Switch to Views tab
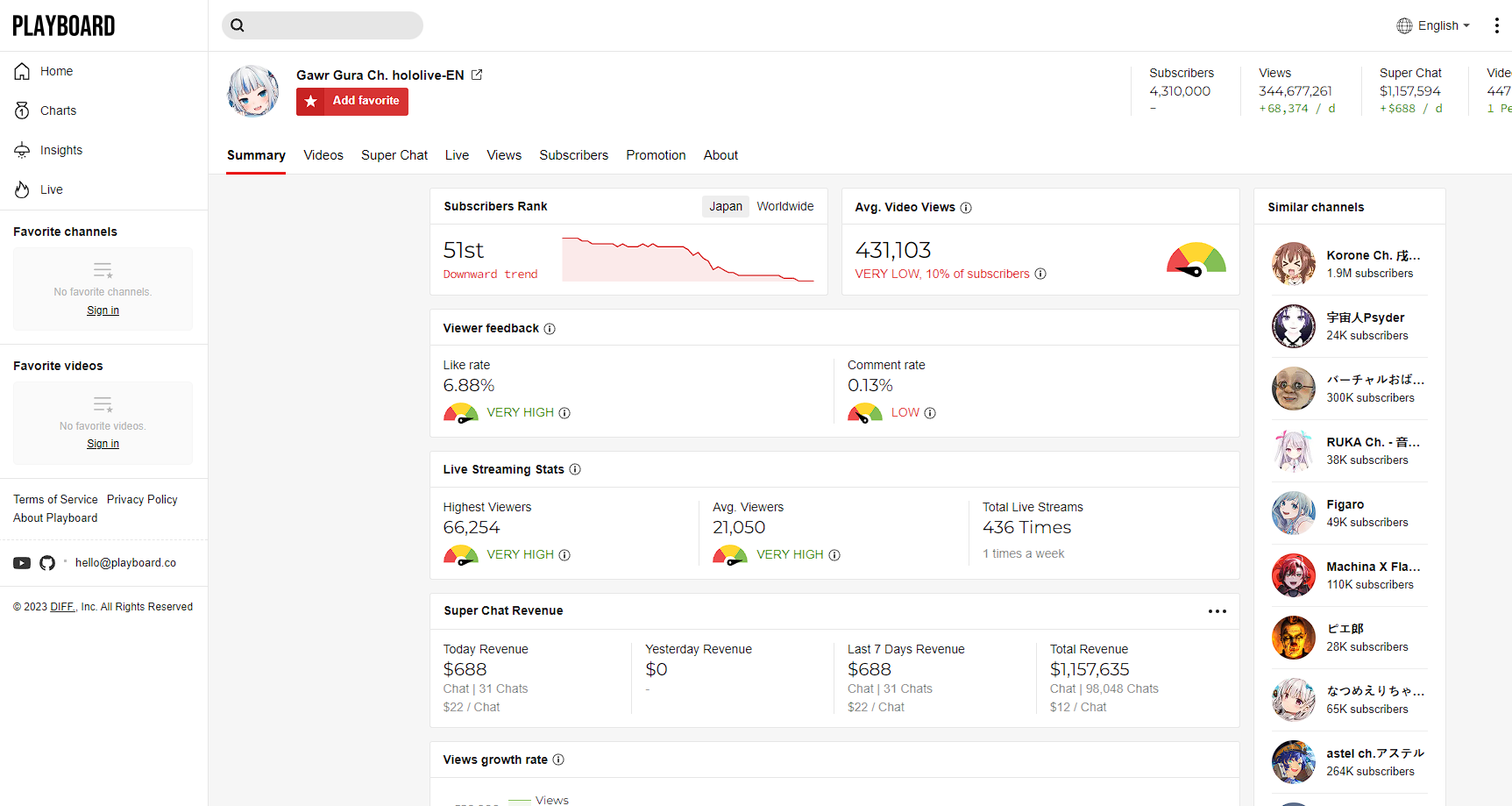The height and width of the screenshot is (806, 1512). [504, 155]
